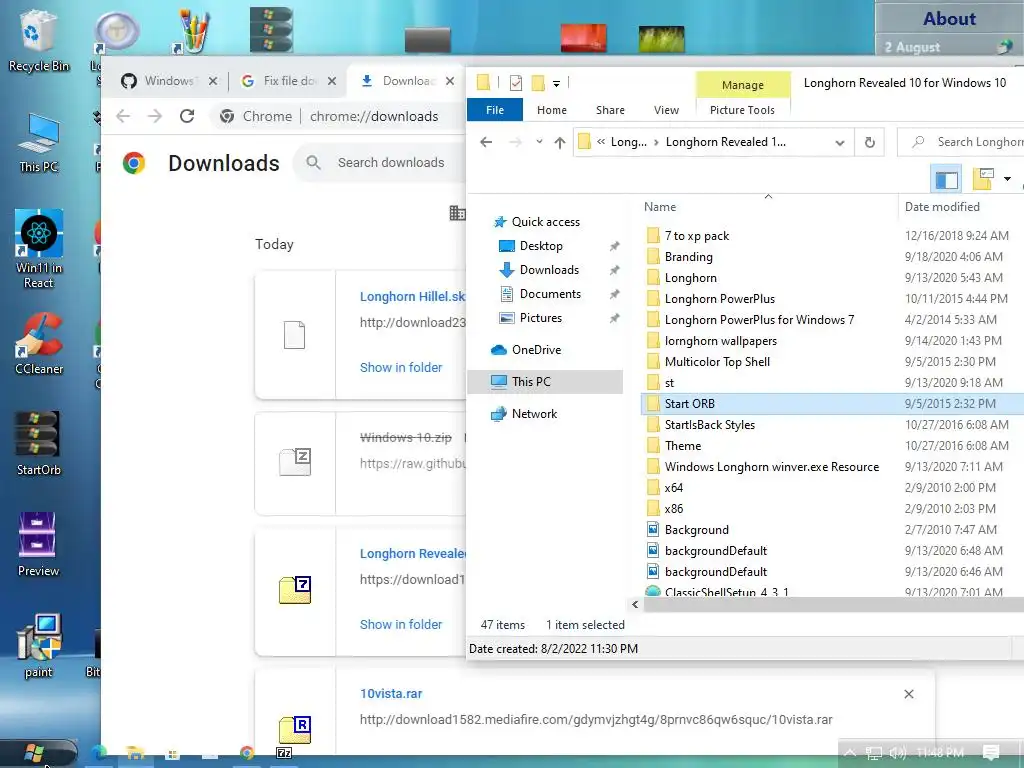Image resolution: width=1024 pixels, height=768 pixels.
Task: Sort by Date modified column header
Action: tap(942, 206)
